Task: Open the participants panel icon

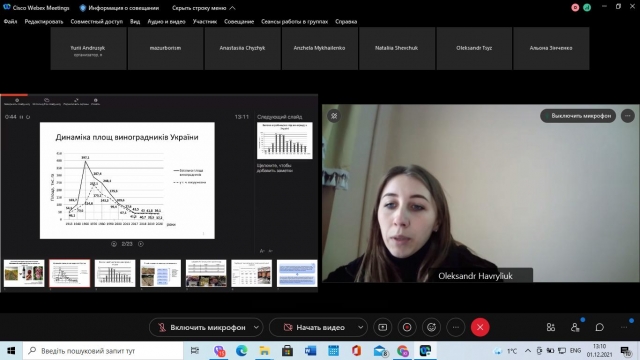Action: (575, 327)
